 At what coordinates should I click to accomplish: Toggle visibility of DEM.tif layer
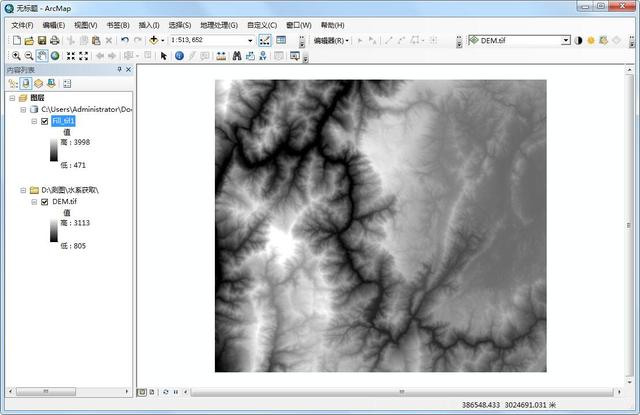[45, 201]
